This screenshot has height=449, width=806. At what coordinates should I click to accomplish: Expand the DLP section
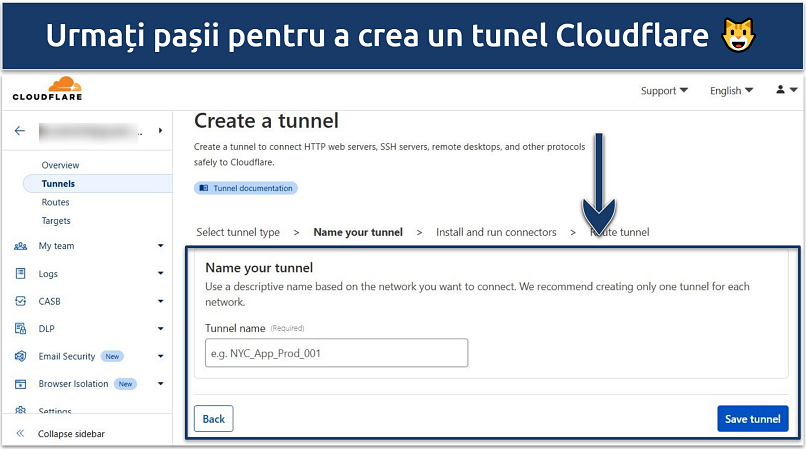(x=160, y=329)
